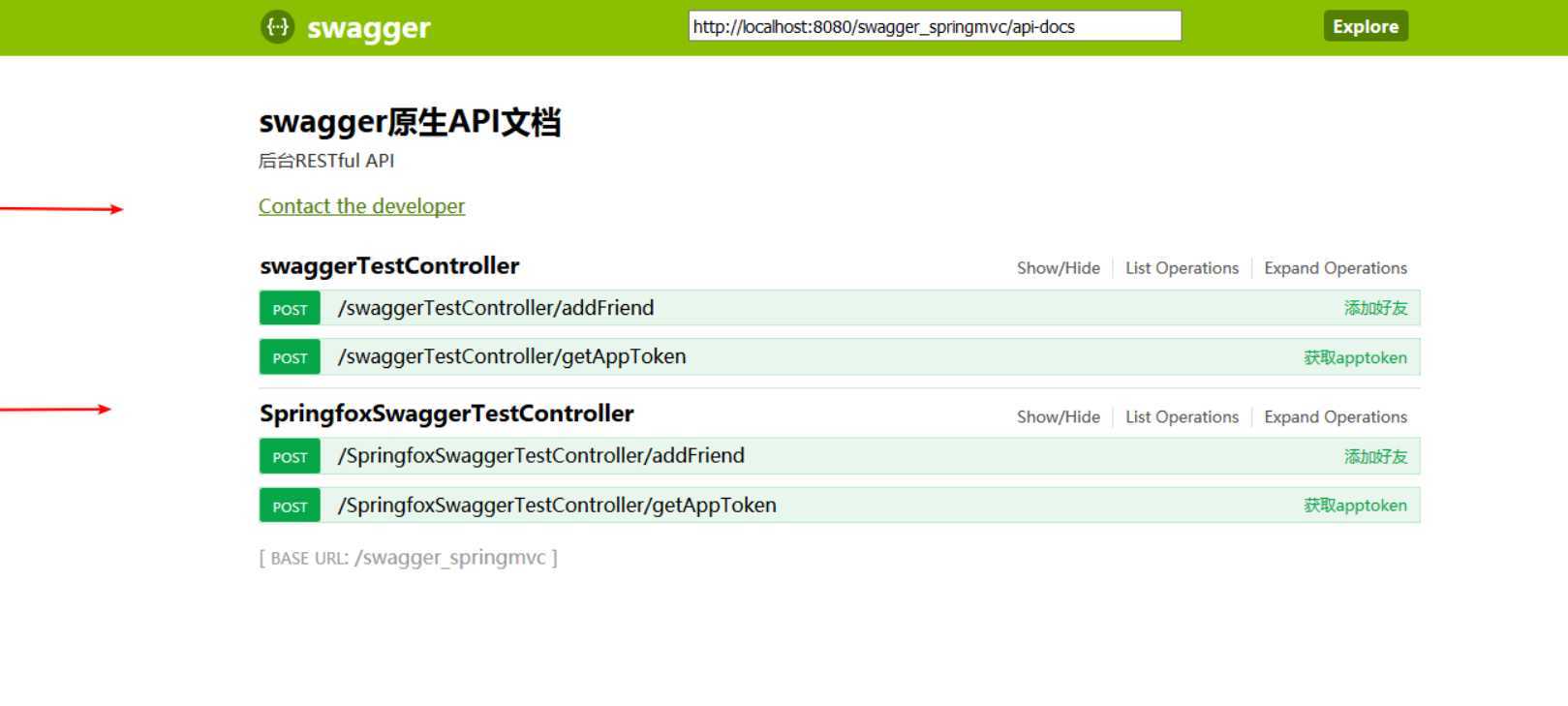Click the Explore button
Image resolution: width=1568 pixels, height=706 pixels.
click(x=1366, y=26)
